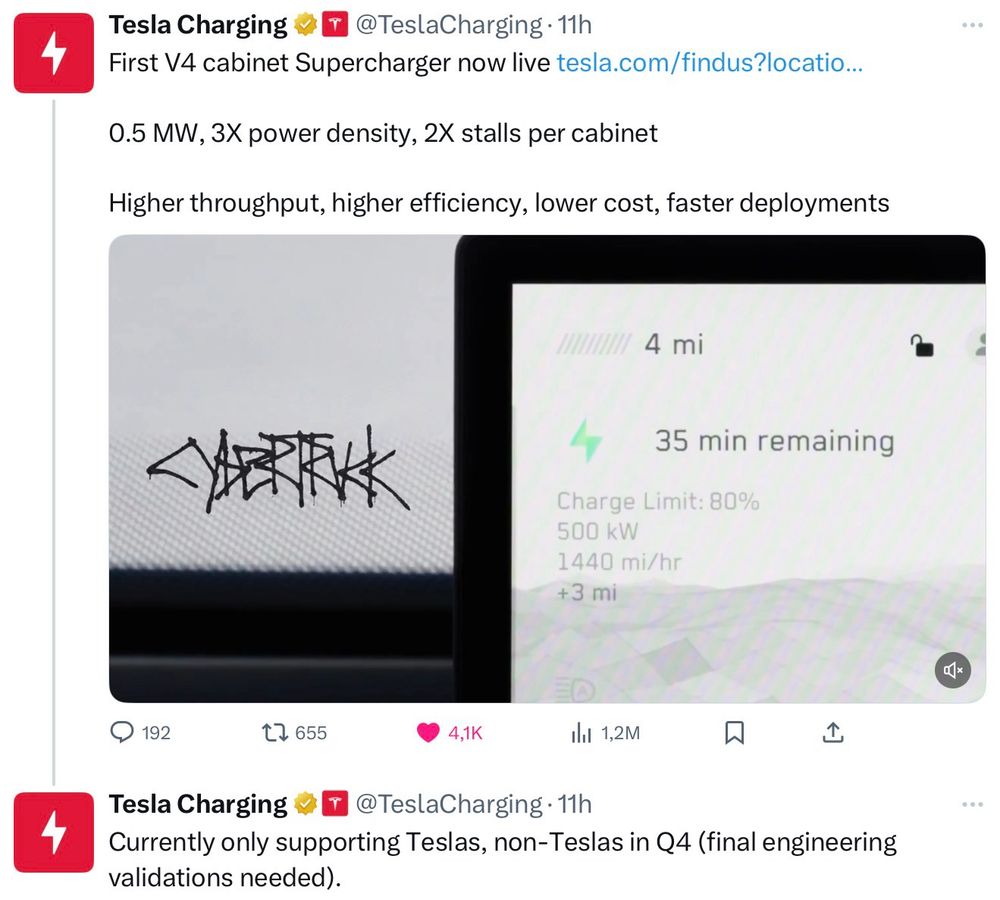Unmute the video with the speaker icon
Image resolution: width=1000 pixels, height=900 pixels.
point(953,670)
